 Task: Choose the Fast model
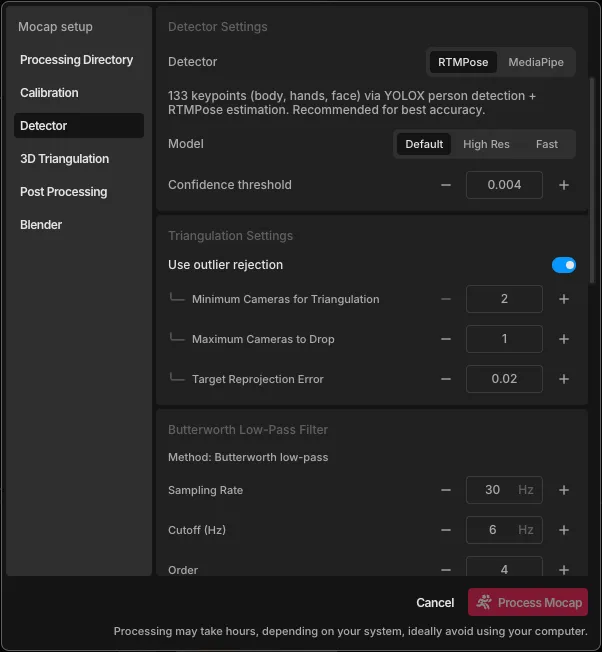pos(547,144)
